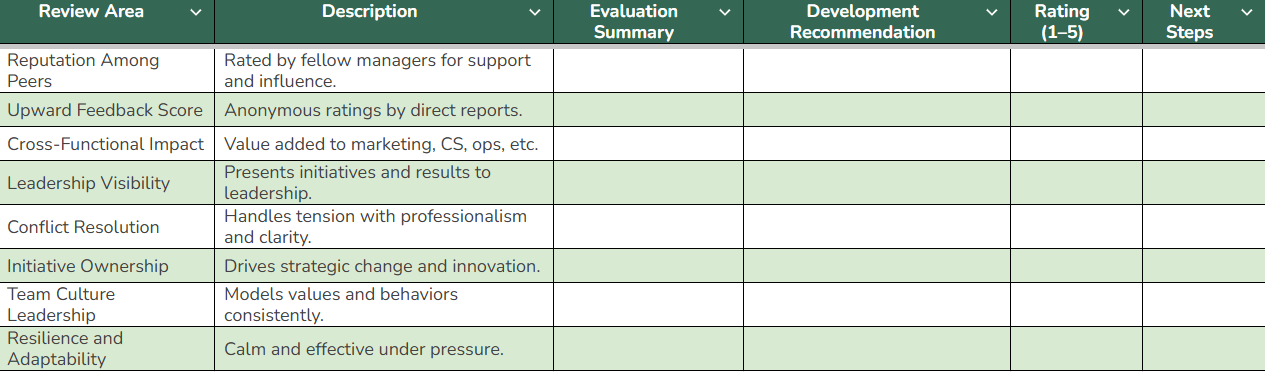
Task: Select the Initiative Ownership cell
Action: tap(107, 266)
